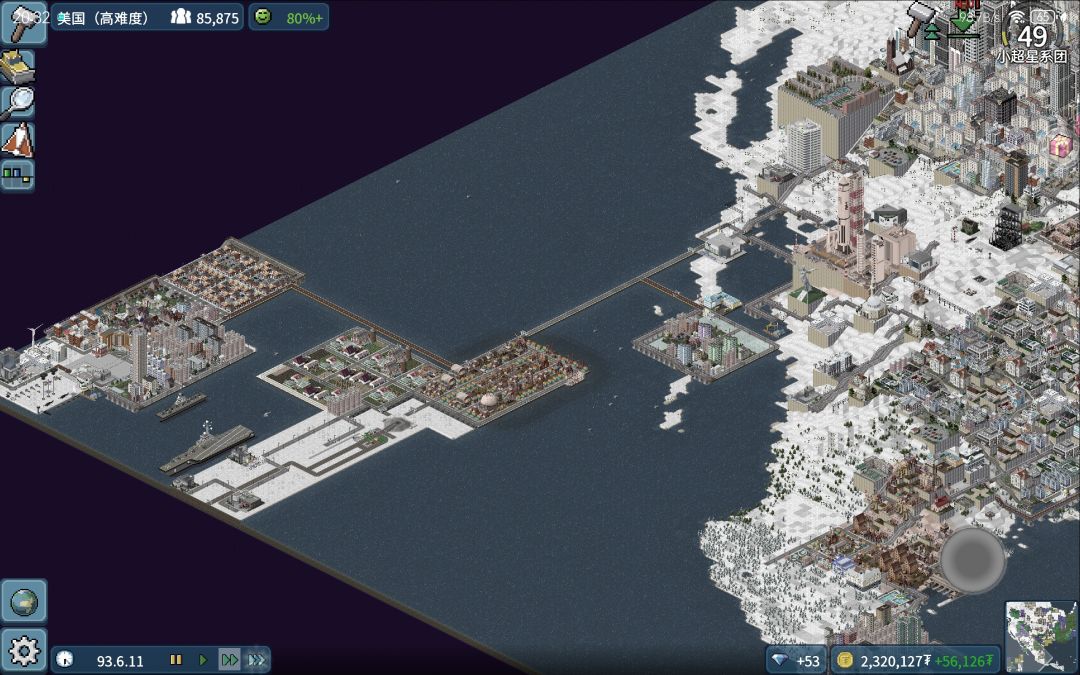Click the green double up-arrows icon
1080x675 pixels.
[x=931, y=32]
